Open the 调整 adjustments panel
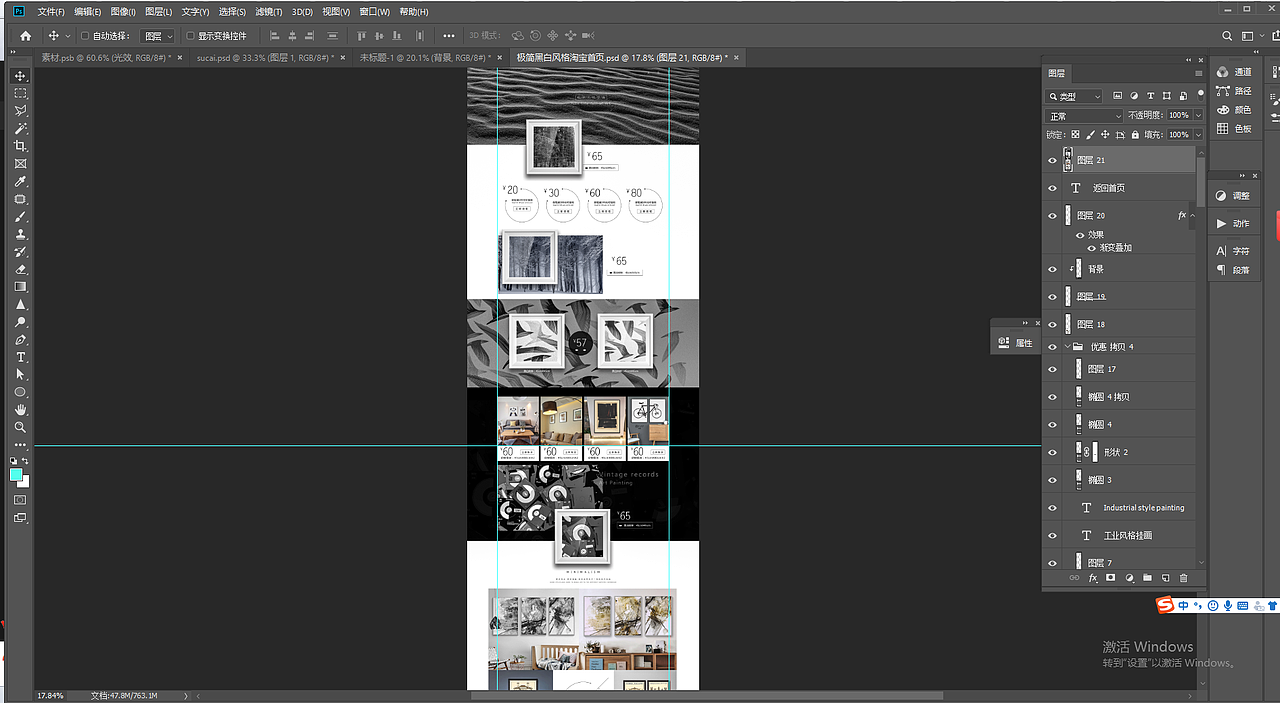 (x=1233, y=196)
